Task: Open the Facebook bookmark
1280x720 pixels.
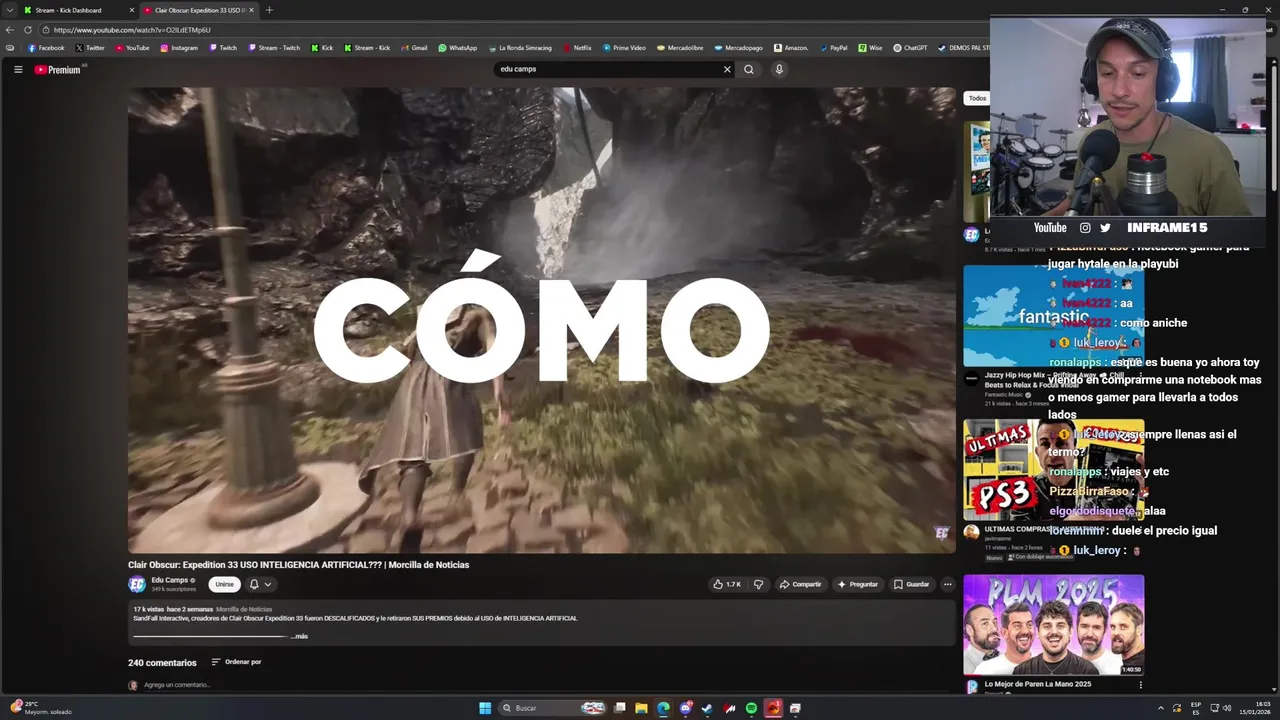Action: click(46, 48)
